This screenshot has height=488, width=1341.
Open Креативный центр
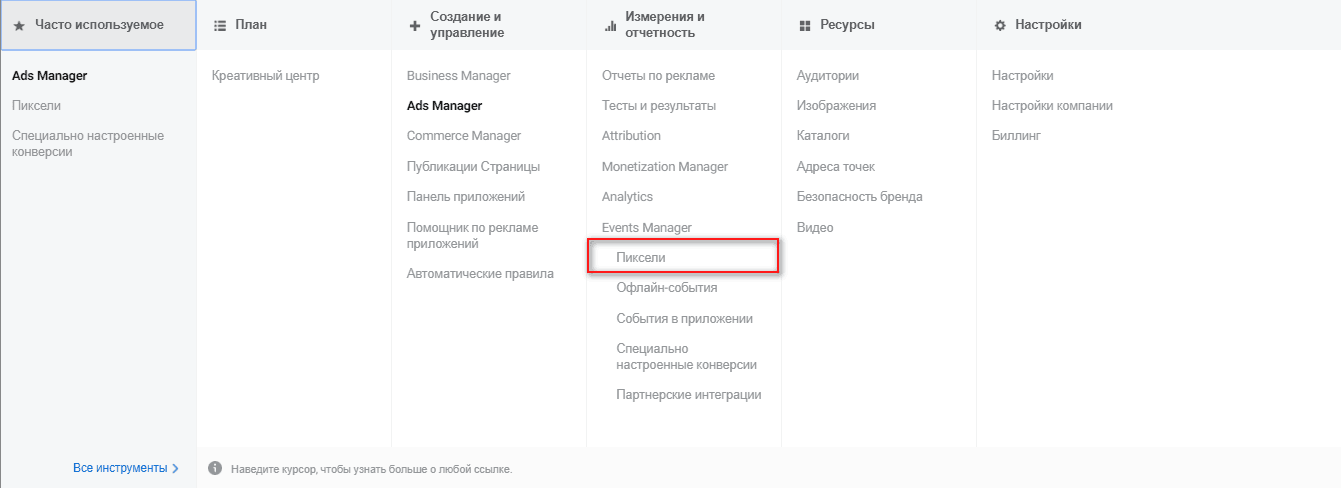pyautogui.click(x=266, y=76)
